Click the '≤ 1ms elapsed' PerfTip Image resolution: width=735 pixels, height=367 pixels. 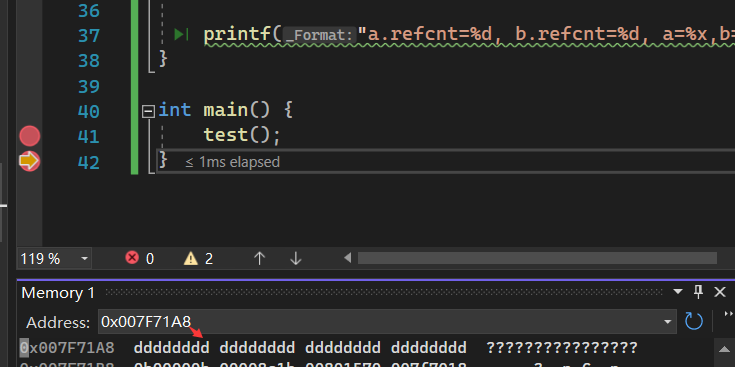(x=232, y=162)
